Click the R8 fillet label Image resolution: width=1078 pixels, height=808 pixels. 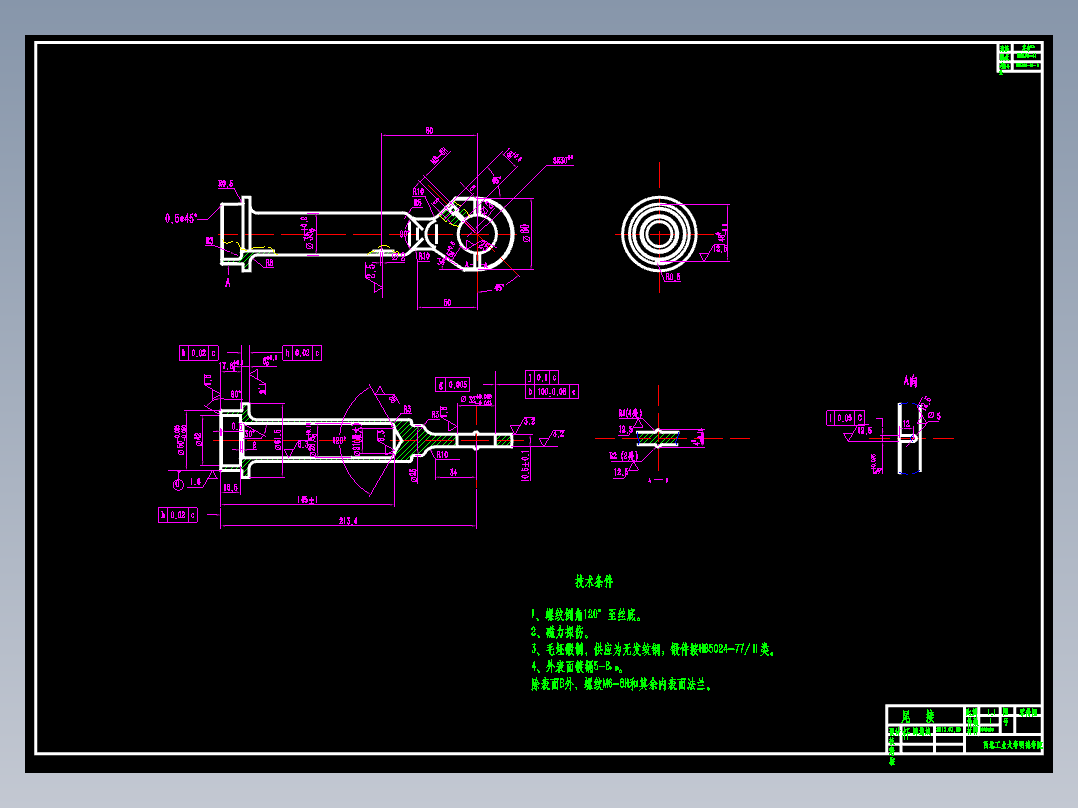(270, 263)
